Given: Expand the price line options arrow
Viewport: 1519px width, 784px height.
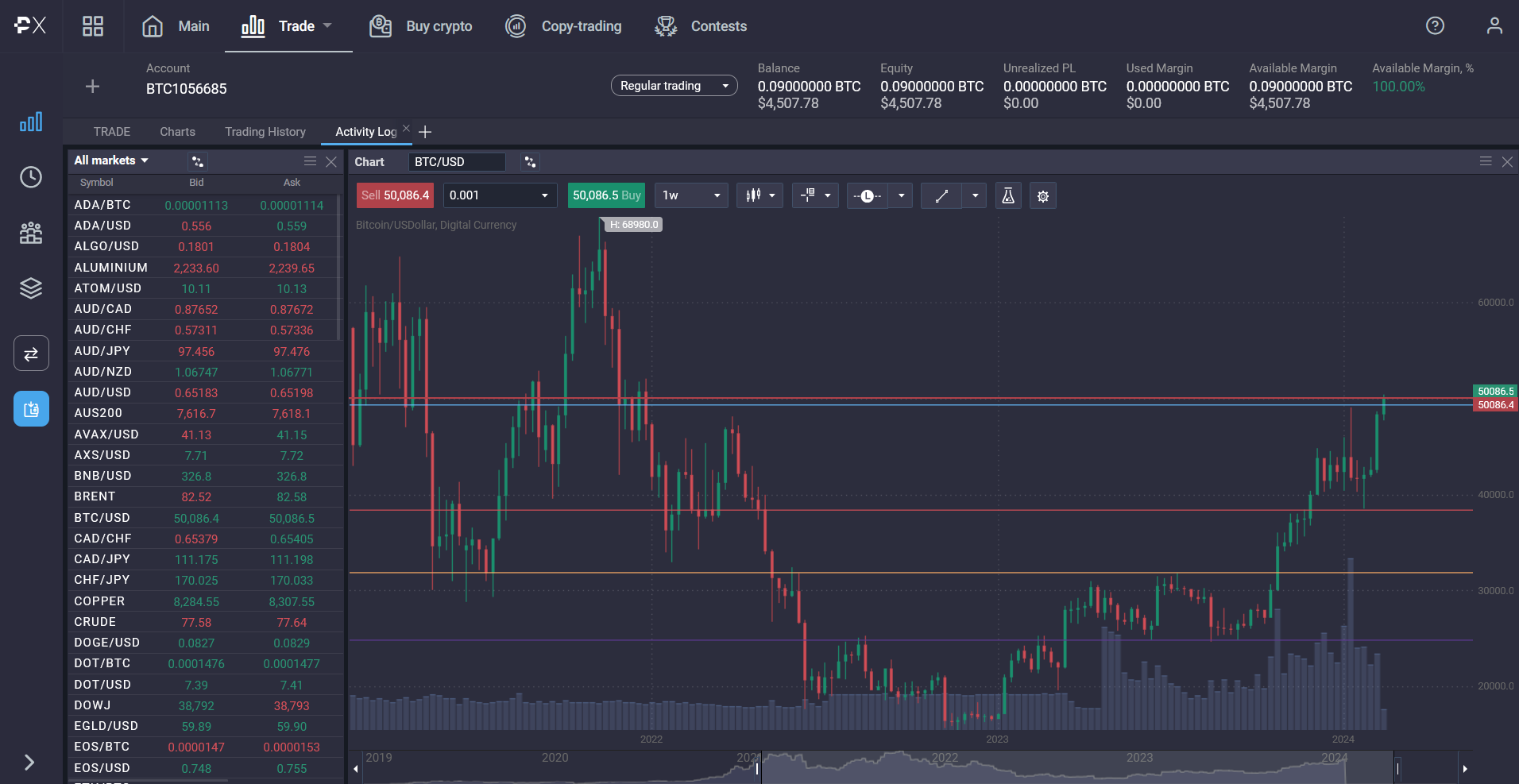Looking at the screenshot, I should click(901, 195).
